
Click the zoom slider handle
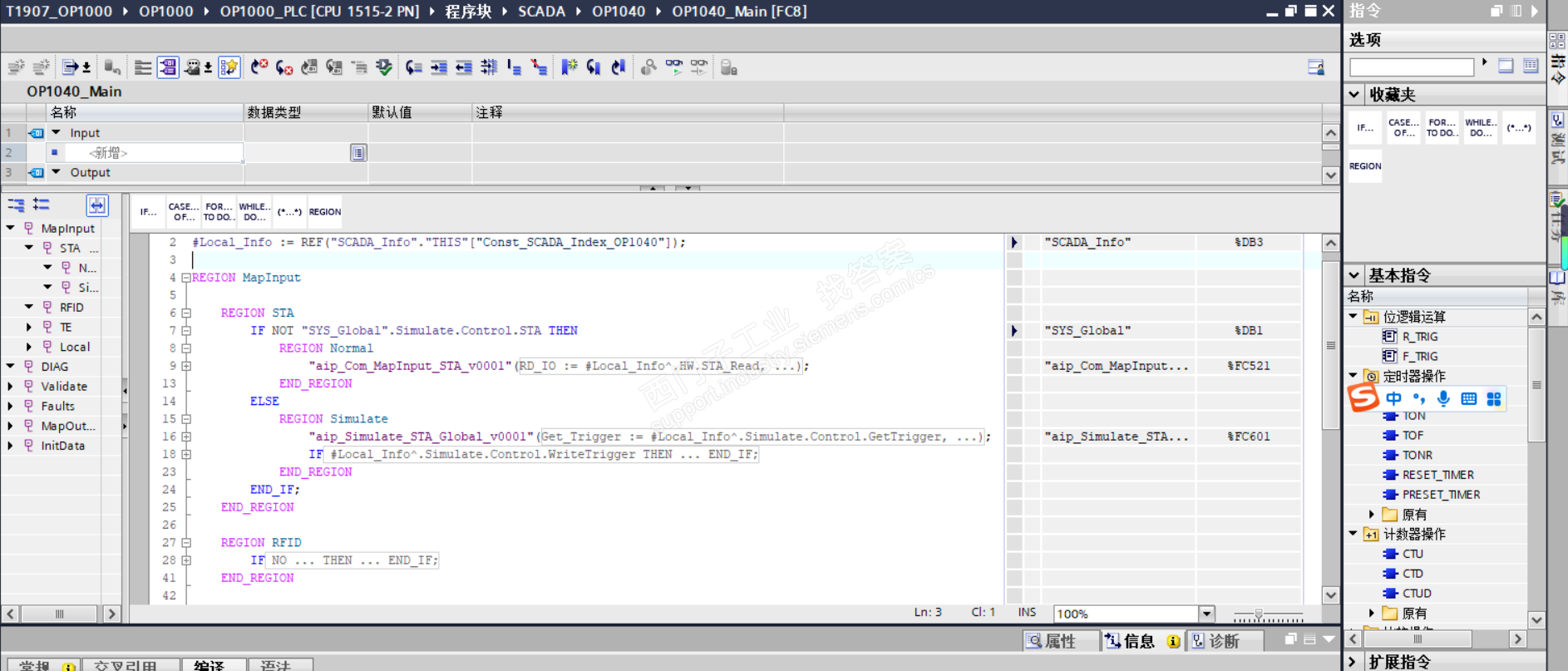[1259, 614]
